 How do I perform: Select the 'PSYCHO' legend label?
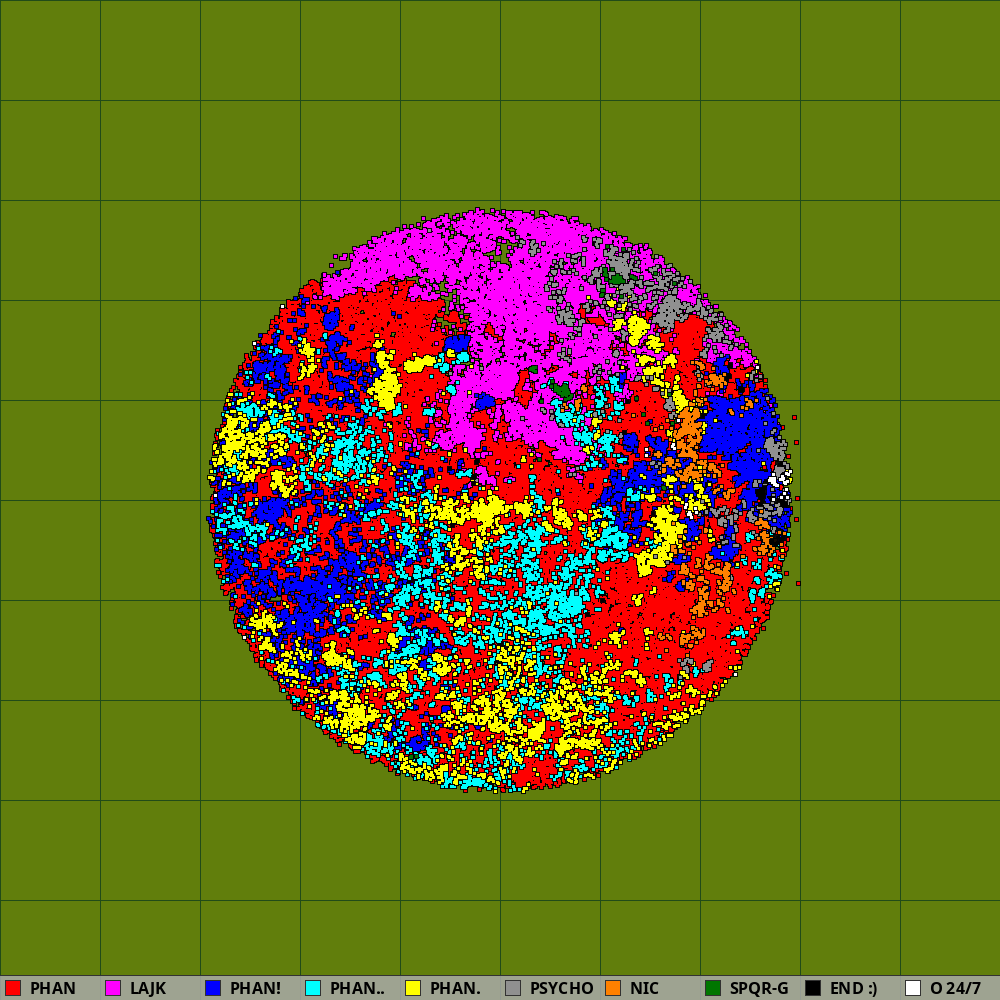(x=561, y=989)
